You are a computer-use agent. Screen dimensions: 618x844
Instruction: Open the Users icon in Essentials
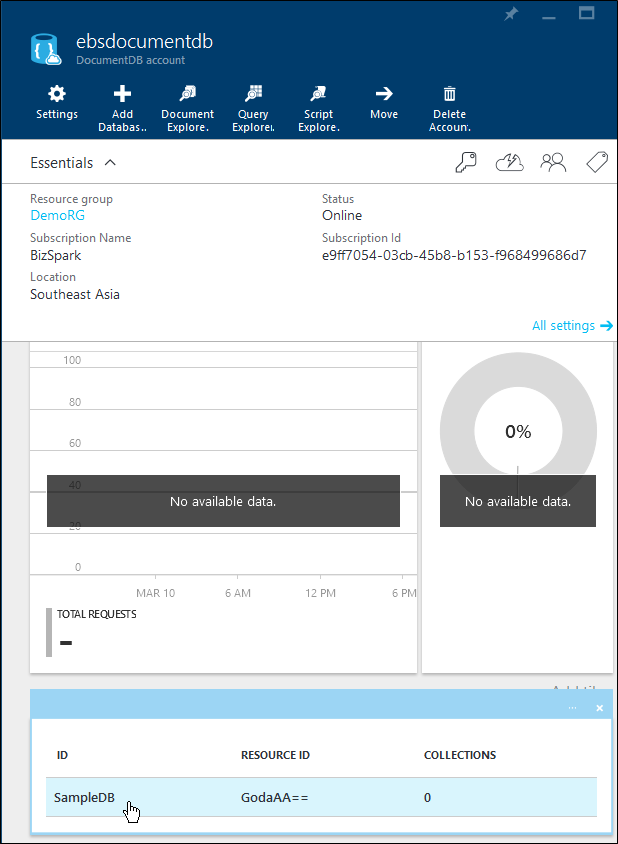click(x=553, y=163)
